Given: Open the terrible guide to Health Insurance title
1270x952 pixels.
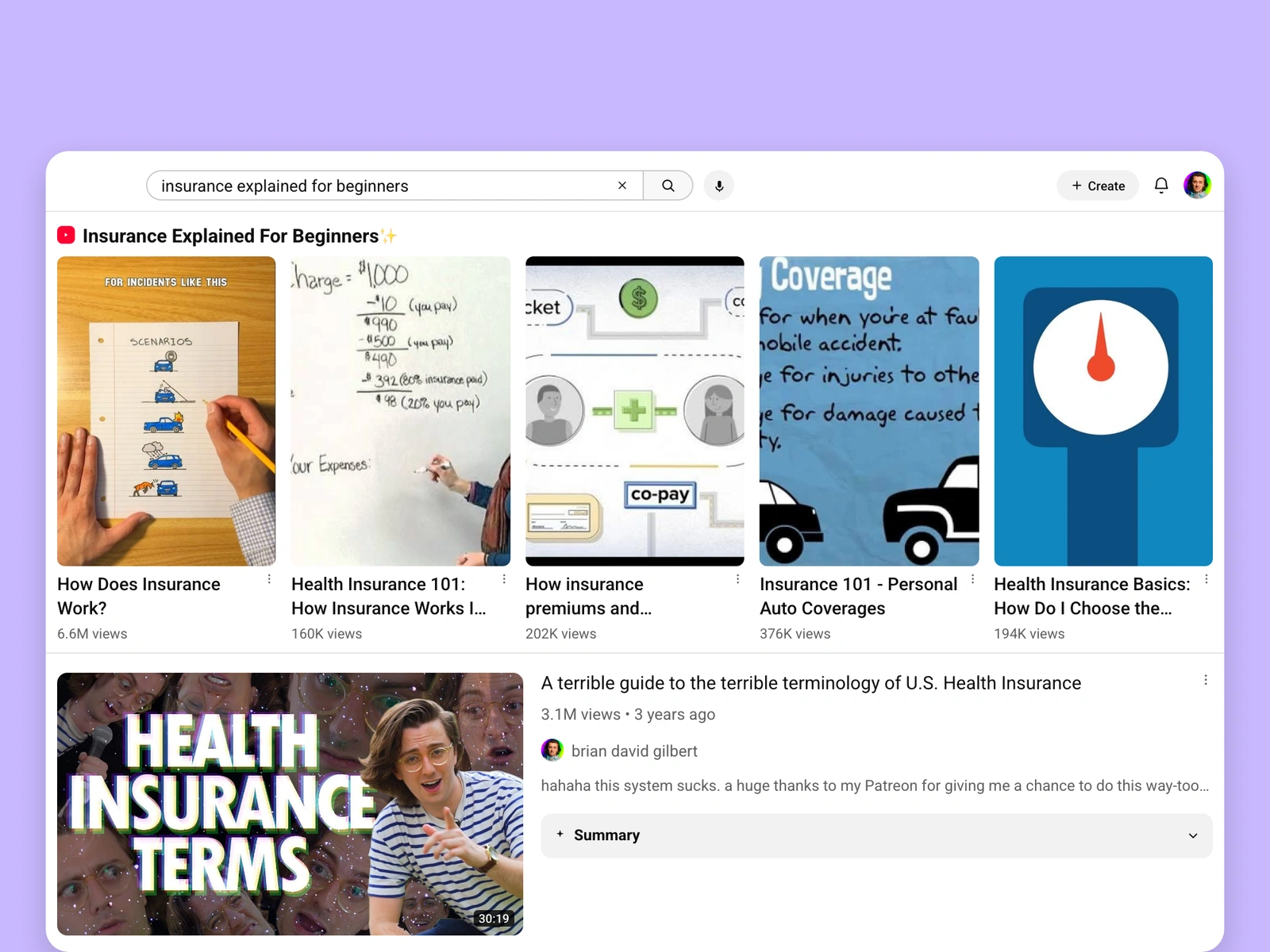Looking at the screenshot, I should pyautogui.click(x=811, y=683).
